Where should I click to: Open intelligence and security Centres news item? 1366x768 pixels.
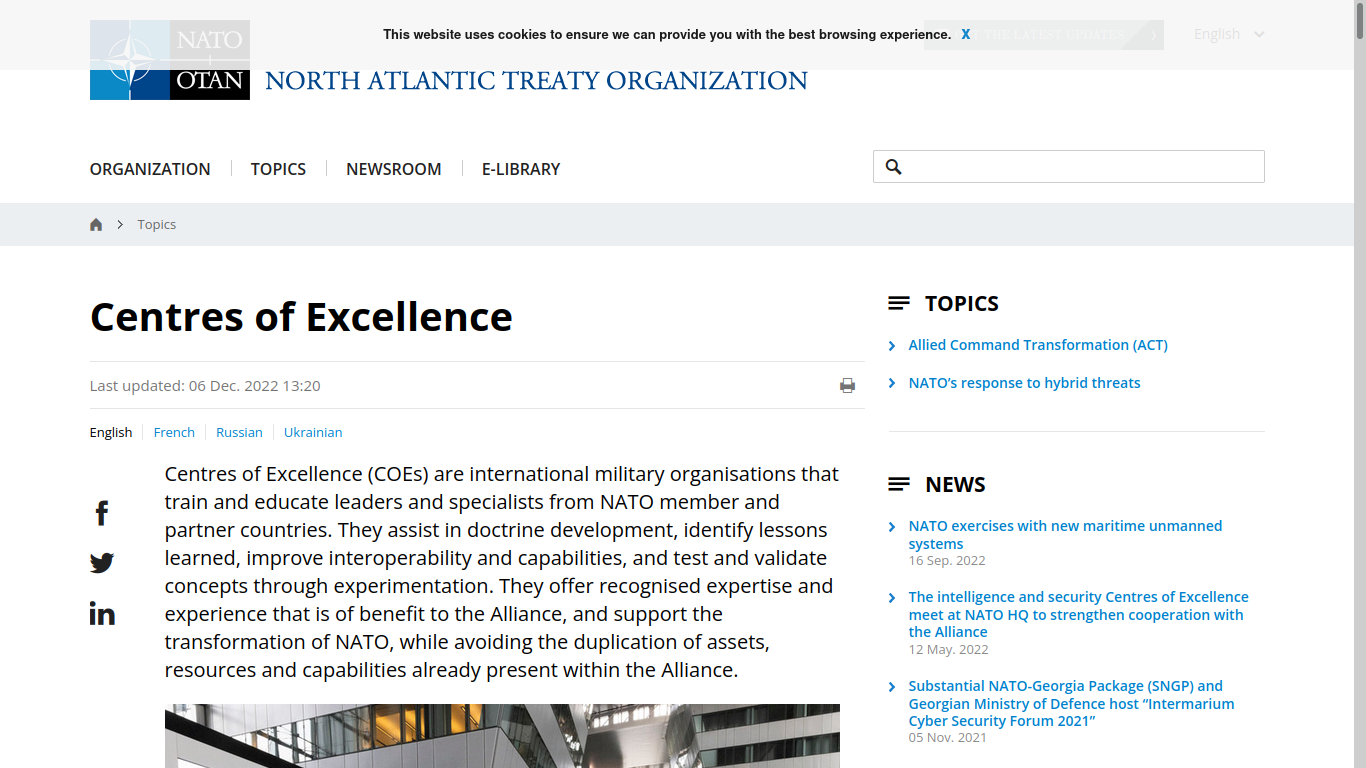coord(1078,614)
